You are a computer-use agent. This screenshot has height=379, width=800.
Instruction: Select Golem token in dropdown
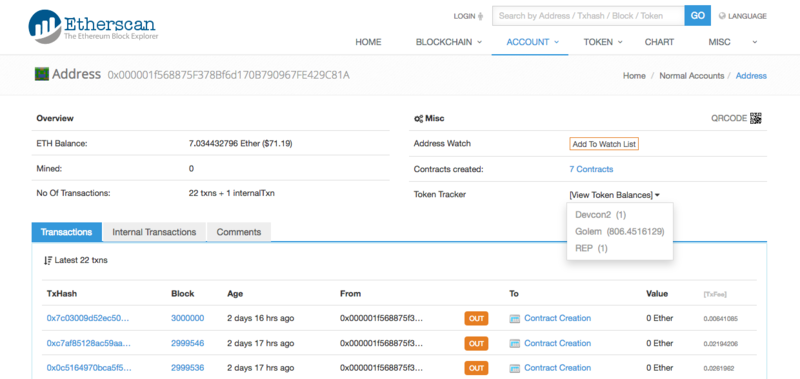coord(619,232)
